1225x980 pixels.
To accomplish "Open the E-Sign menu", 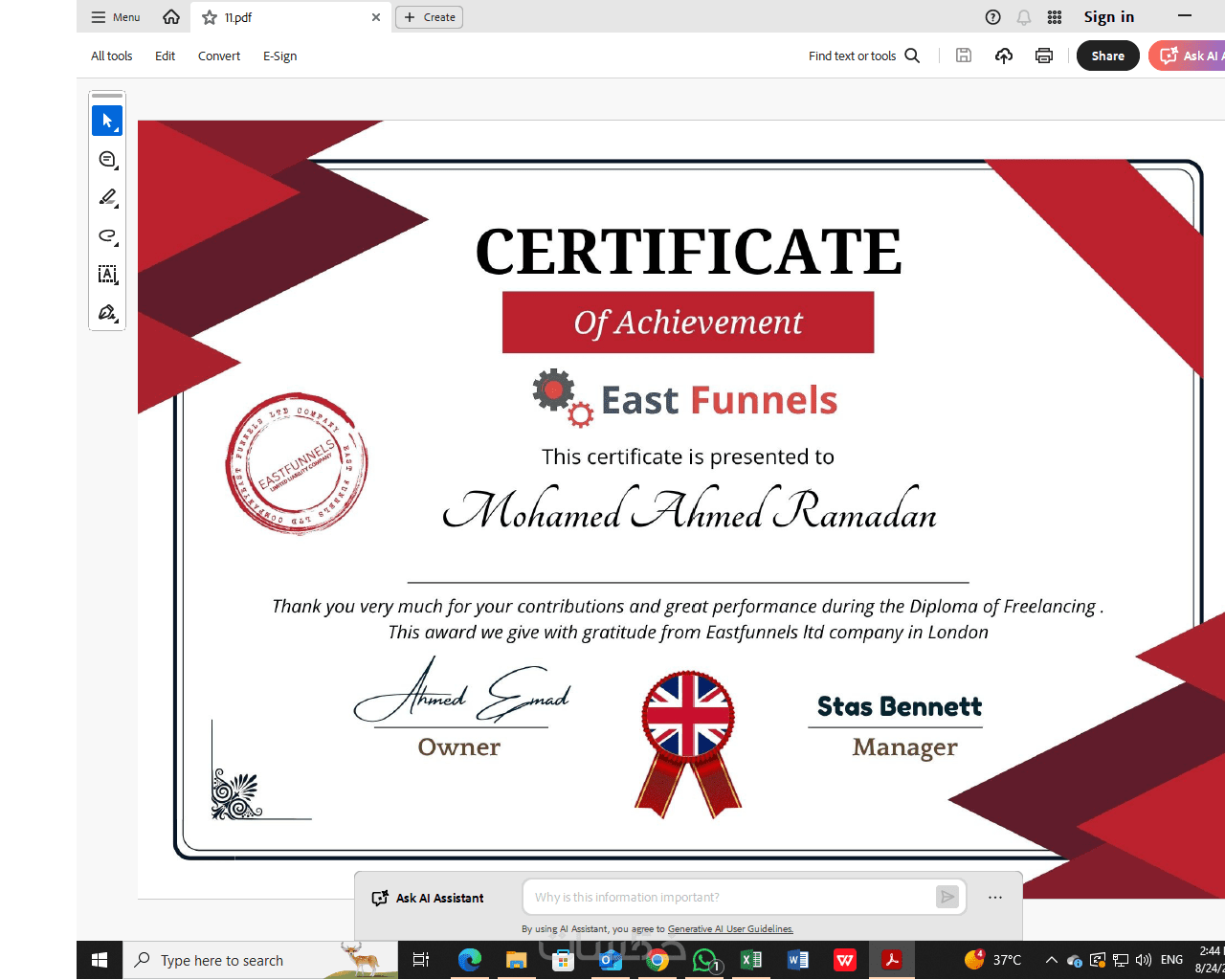I will (279, 56).
